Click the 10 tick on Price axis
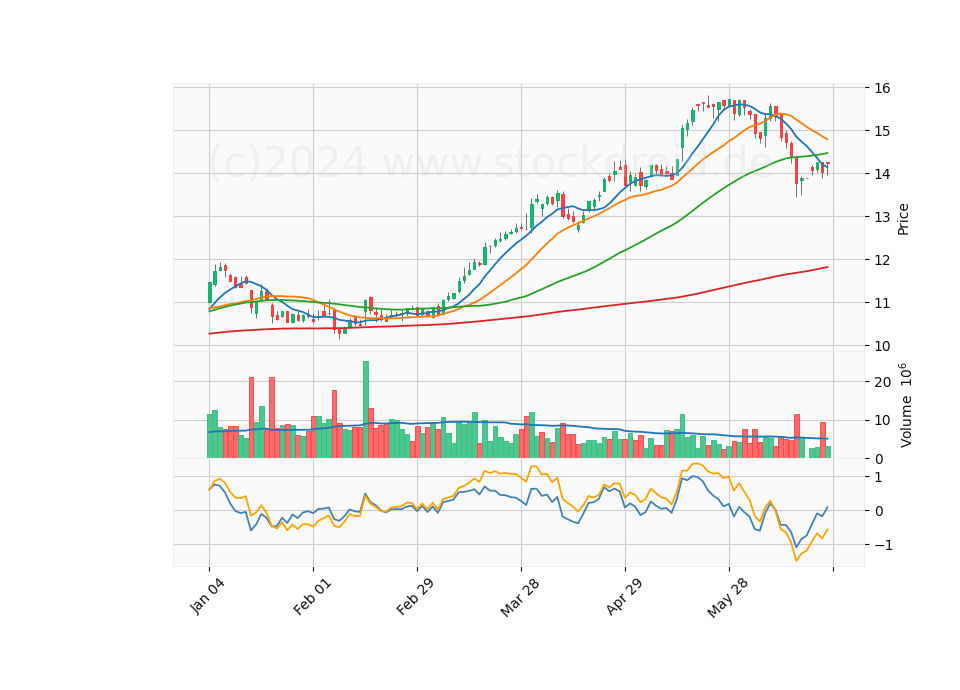 tap(882, 346)
